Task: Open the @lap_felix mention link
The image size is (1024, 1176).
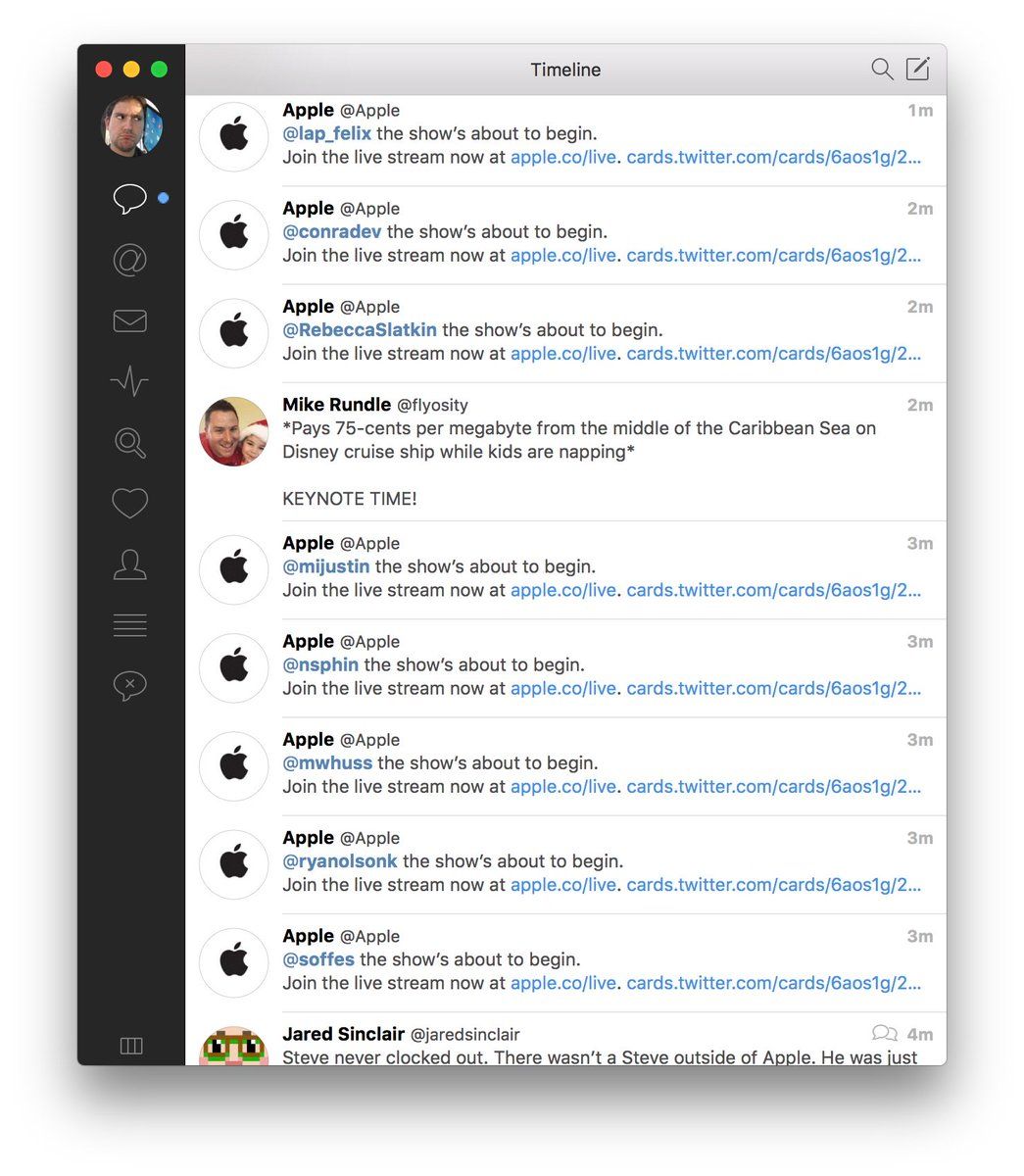Action: (x=326, y=133)
